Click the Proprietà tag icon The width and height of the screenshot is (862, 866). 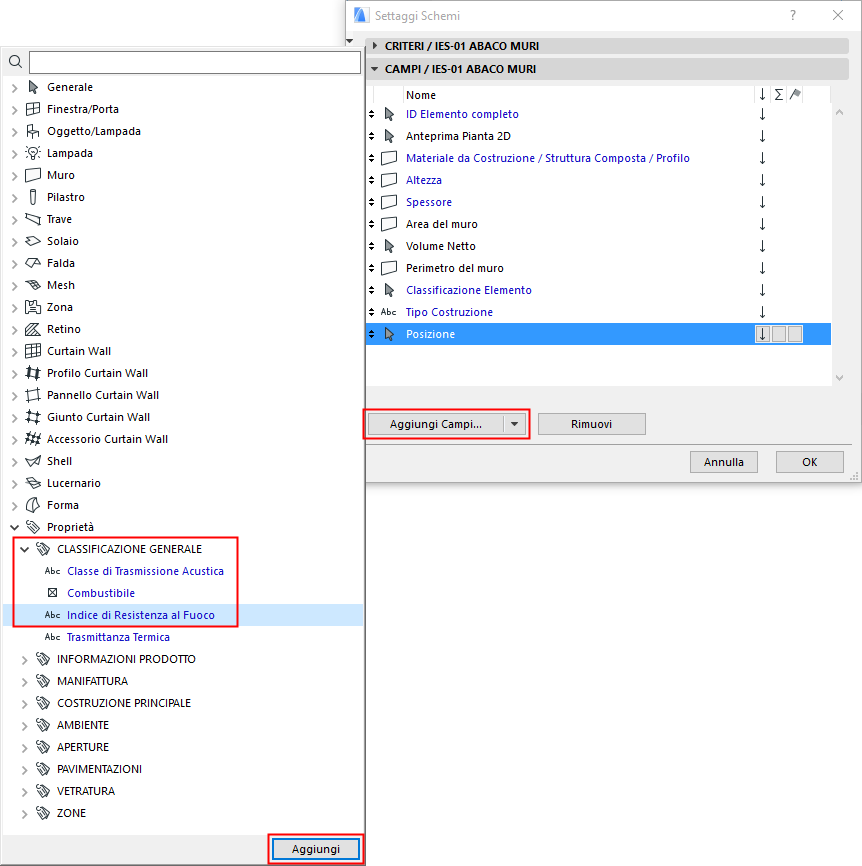33,527
